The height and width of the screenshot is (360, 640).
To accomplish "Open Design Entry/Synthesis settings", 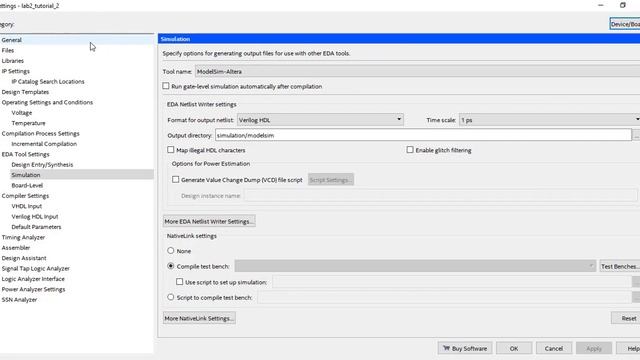I will pyautogui.click(x=42, y=164).
